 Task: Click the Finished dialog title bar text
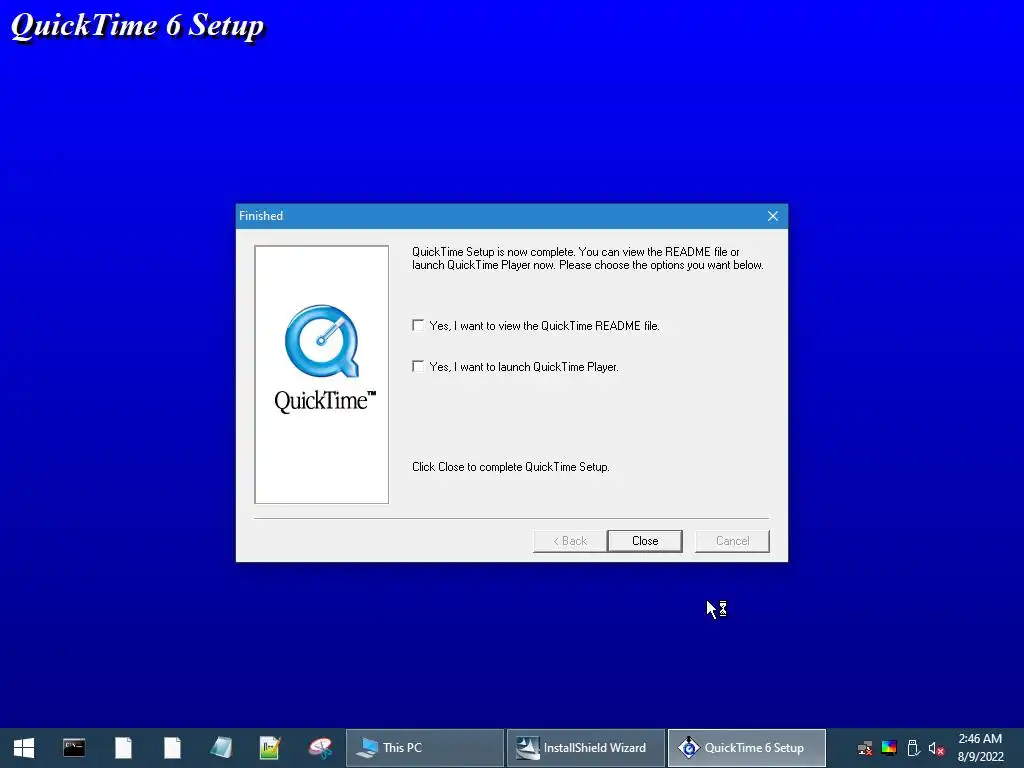[261, 216]
